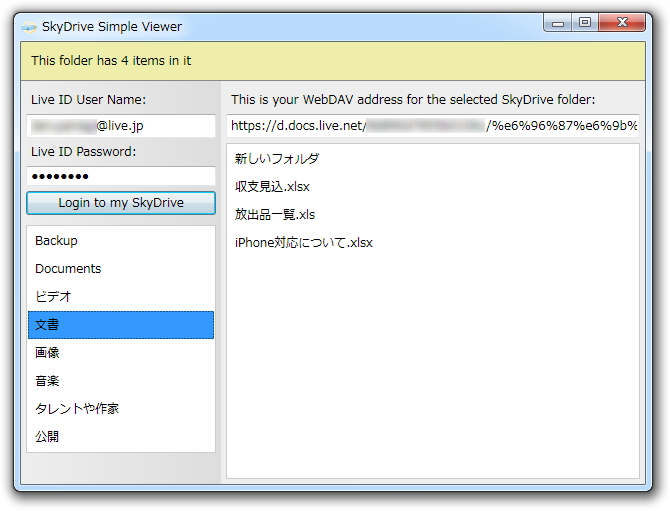Focus the Live ID Password field
Image resolution: width=670 pixels, height=511 pixels.
pyautogui.click(x=121, y=176)
